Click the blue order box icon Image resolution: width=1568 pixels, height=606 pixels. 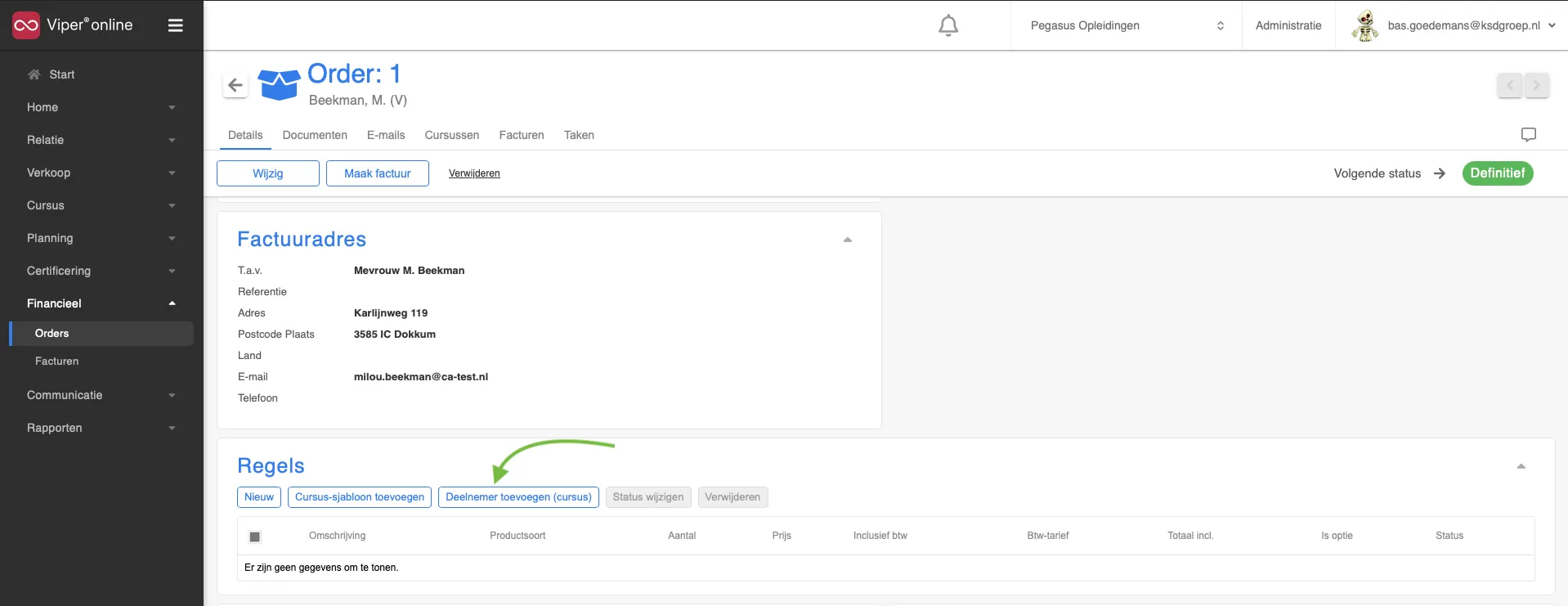coord(279,84)
